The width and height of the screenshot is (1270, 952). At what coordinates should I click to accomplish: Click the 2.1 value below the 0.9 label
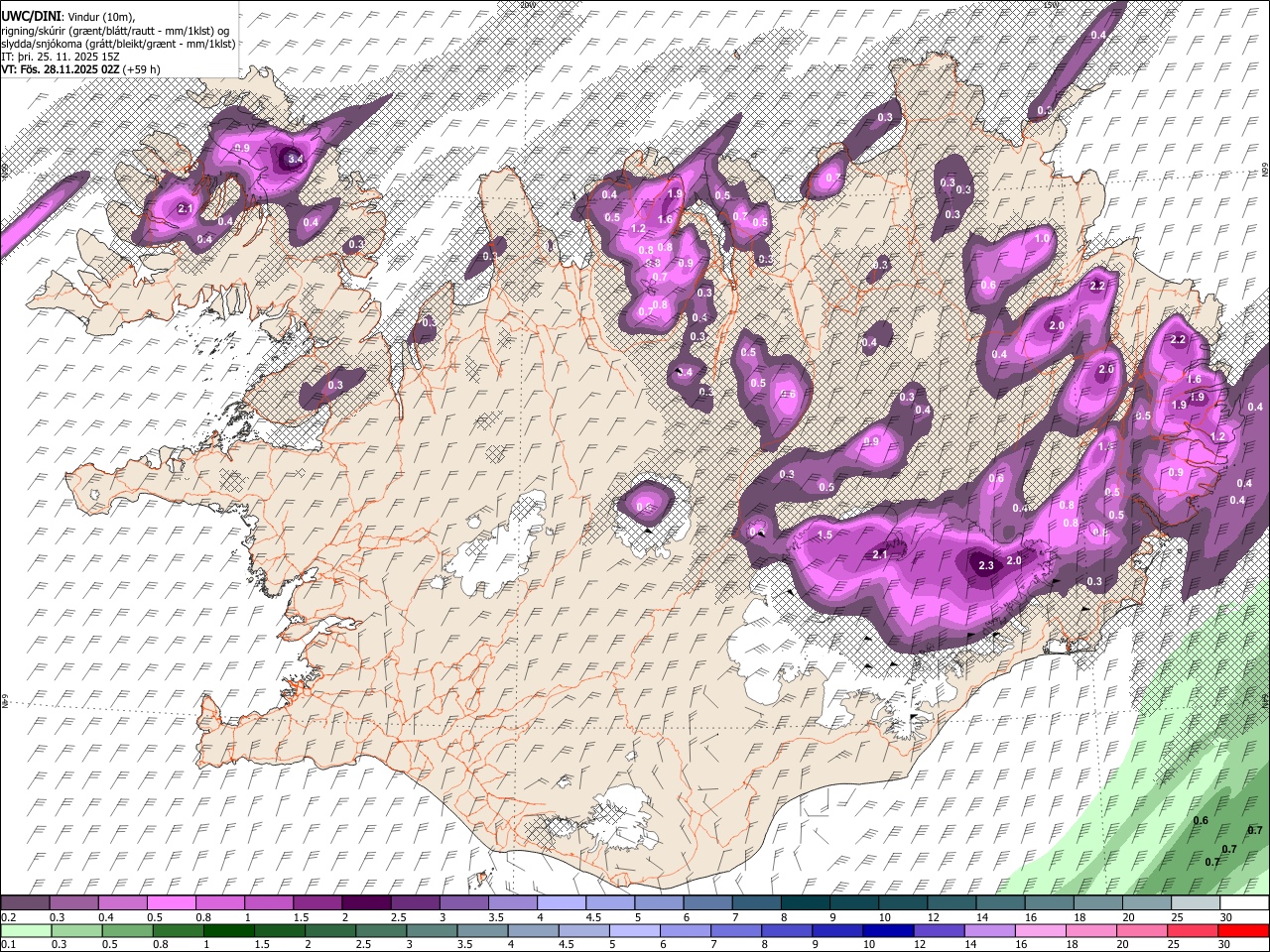186,209
